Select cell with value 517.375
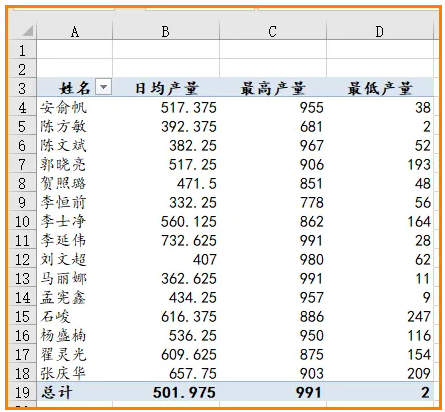The height and width of the screenshot is (412, 445). point(166,107)
